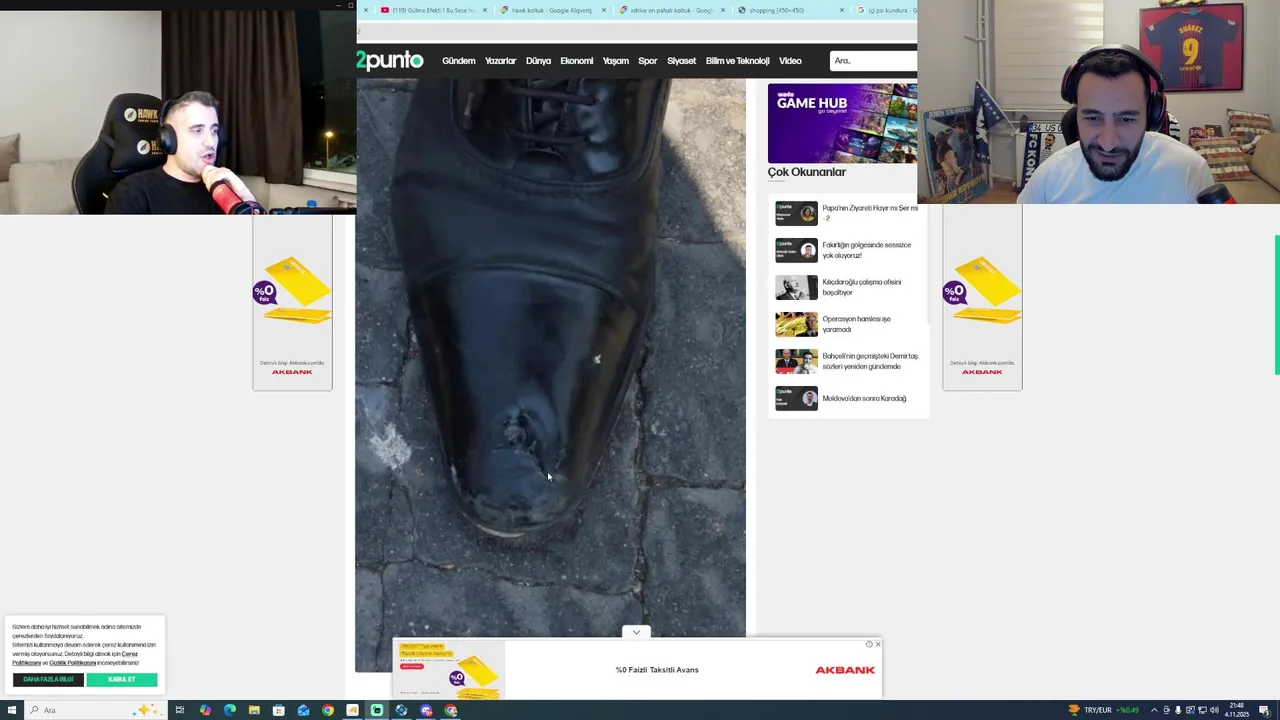Open Microsoft Edge from taskbar
Image resolution: width=1280 pixels, height=720 pixels.
[229, 710]
